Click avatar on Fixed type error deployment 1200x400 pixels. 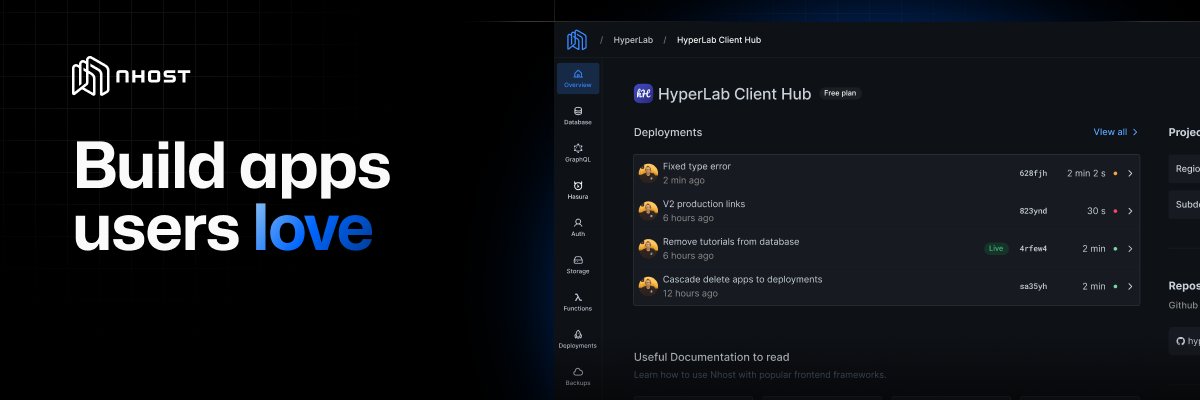pyautogui.click(x=648, y=173)
